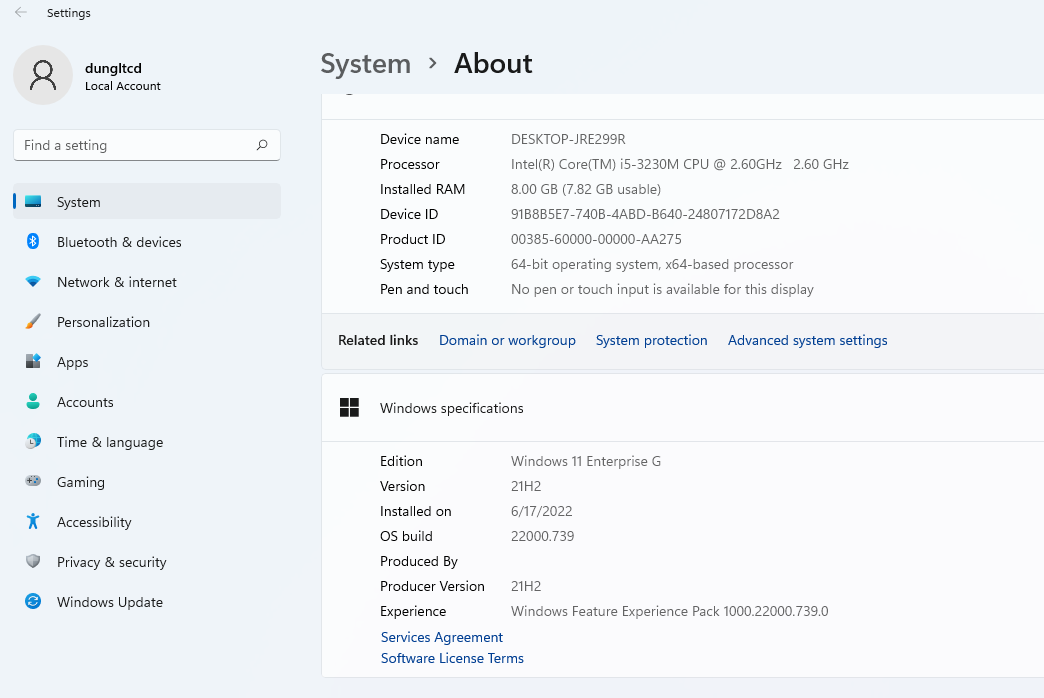
Task: Open System settings category
Action: coord(147,202)
